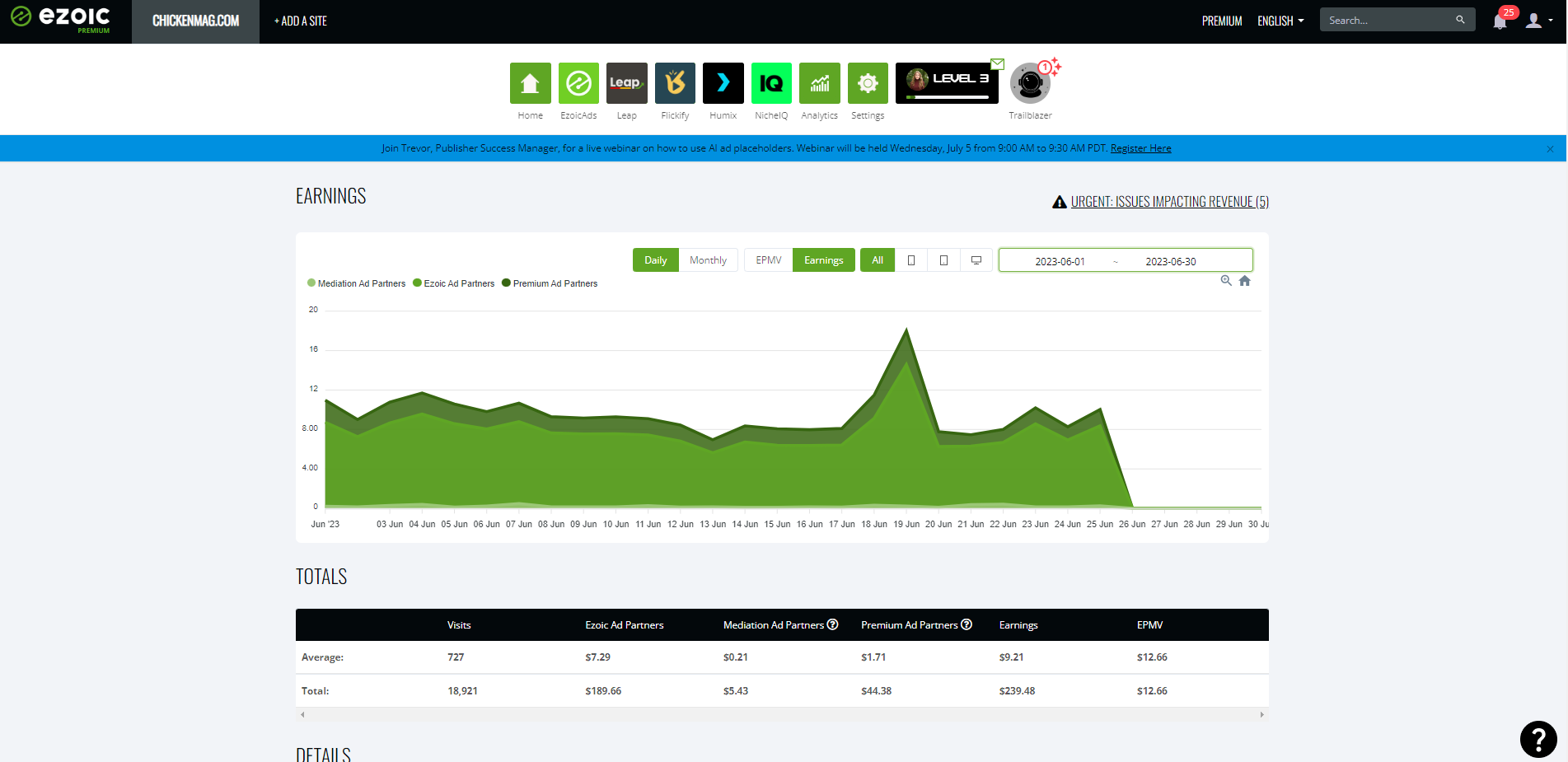Click the Visits column header
Viewport: 1568px width, 762px height.
click(x=459, y=625)
